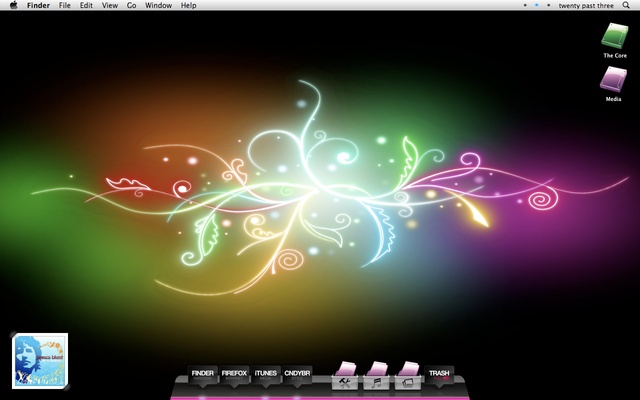Screen dimensions: 640x400
Task: Launch Firefox from the dock
Action: [x=234, y=373]
